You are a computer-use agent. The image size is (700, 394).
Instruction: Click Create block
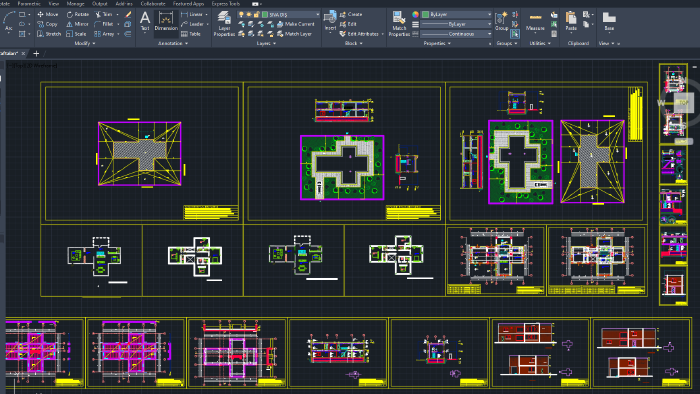pos(351,14)
